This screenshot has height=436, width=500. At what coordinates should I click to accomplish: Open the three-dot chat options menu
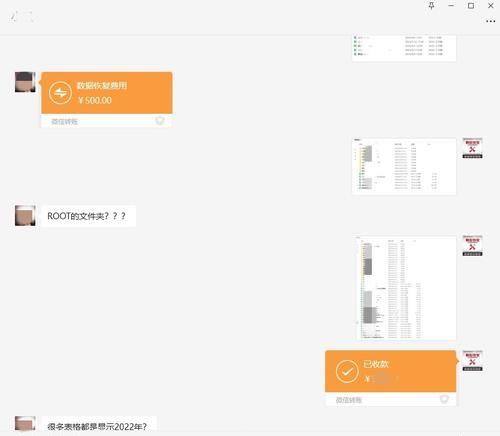point(490,21)
